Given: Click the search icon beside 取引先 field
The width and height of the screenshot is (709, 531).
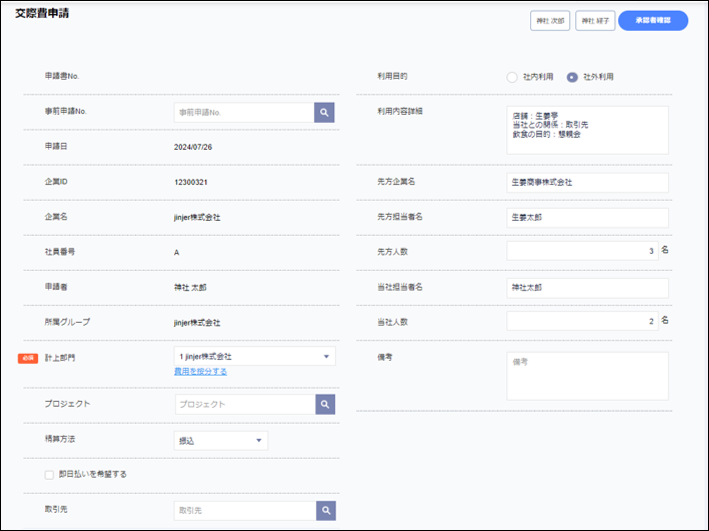Looking at the screenshot, I should (324, 510).
